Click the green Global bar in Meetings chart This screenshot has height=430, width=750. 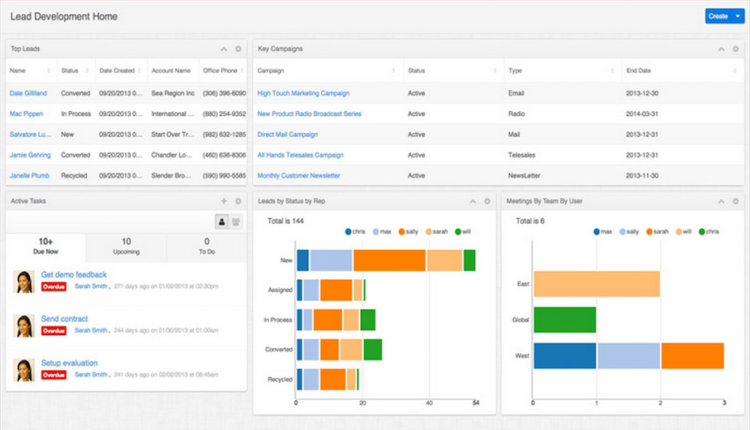point(565,319)
